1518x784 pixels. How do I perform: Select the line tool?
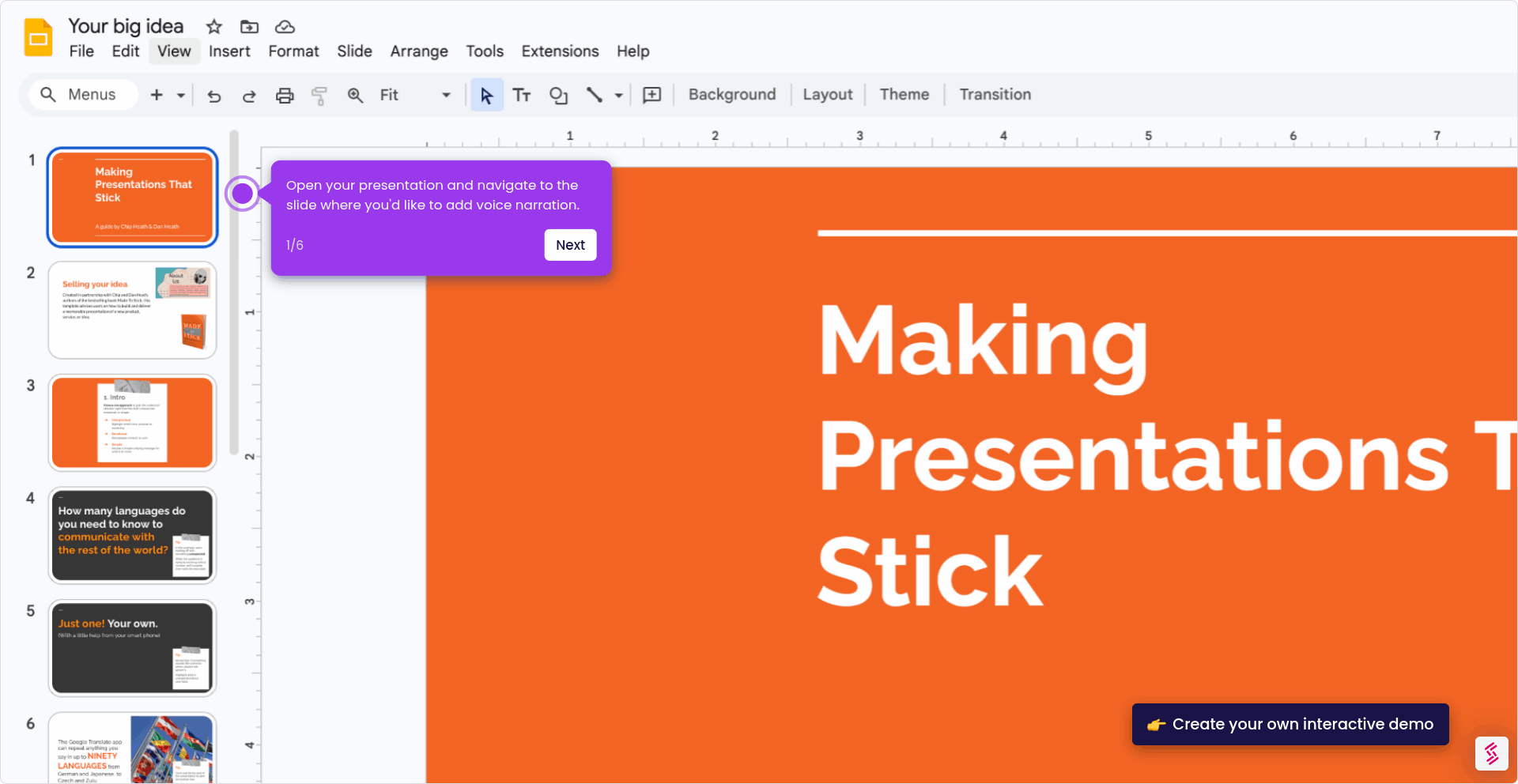[x=595, y=95]
